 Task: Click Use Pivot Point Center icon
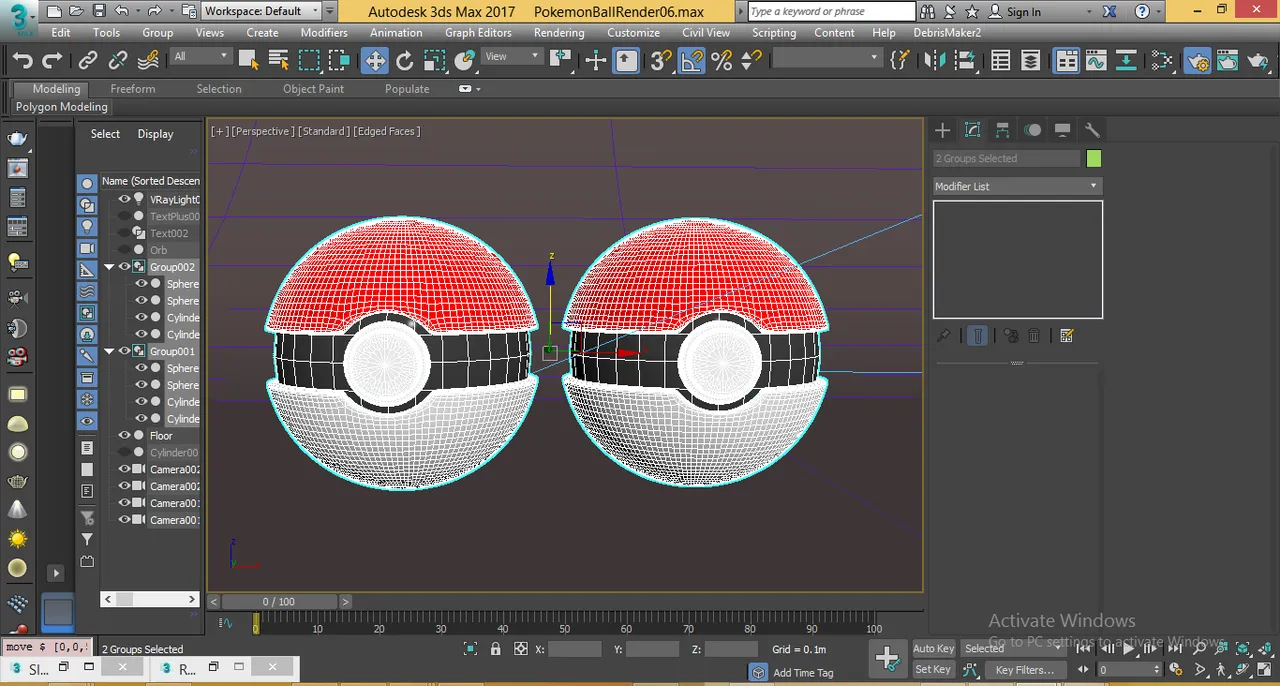pyautogui.click(x=560, y=61)
